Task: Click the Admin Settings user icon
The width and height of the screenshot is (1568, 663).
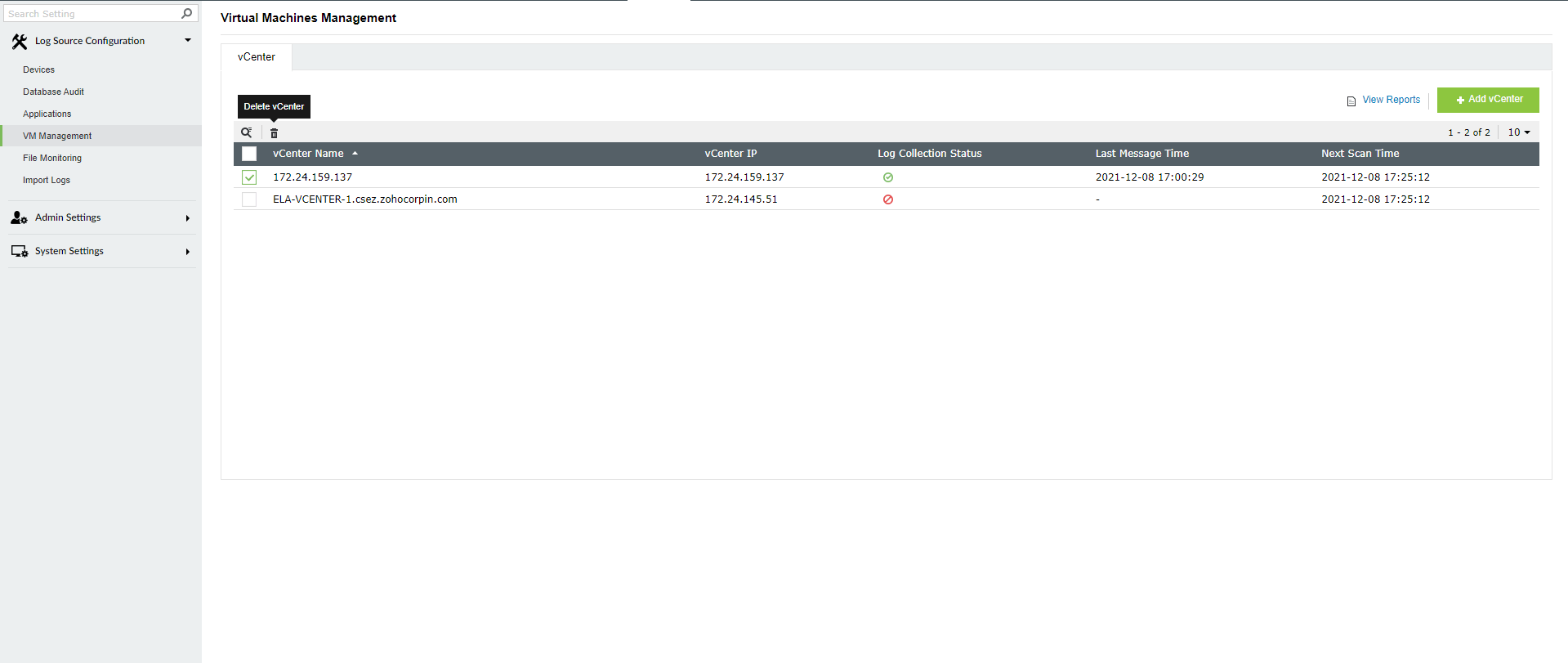Action: pos(20,217)
